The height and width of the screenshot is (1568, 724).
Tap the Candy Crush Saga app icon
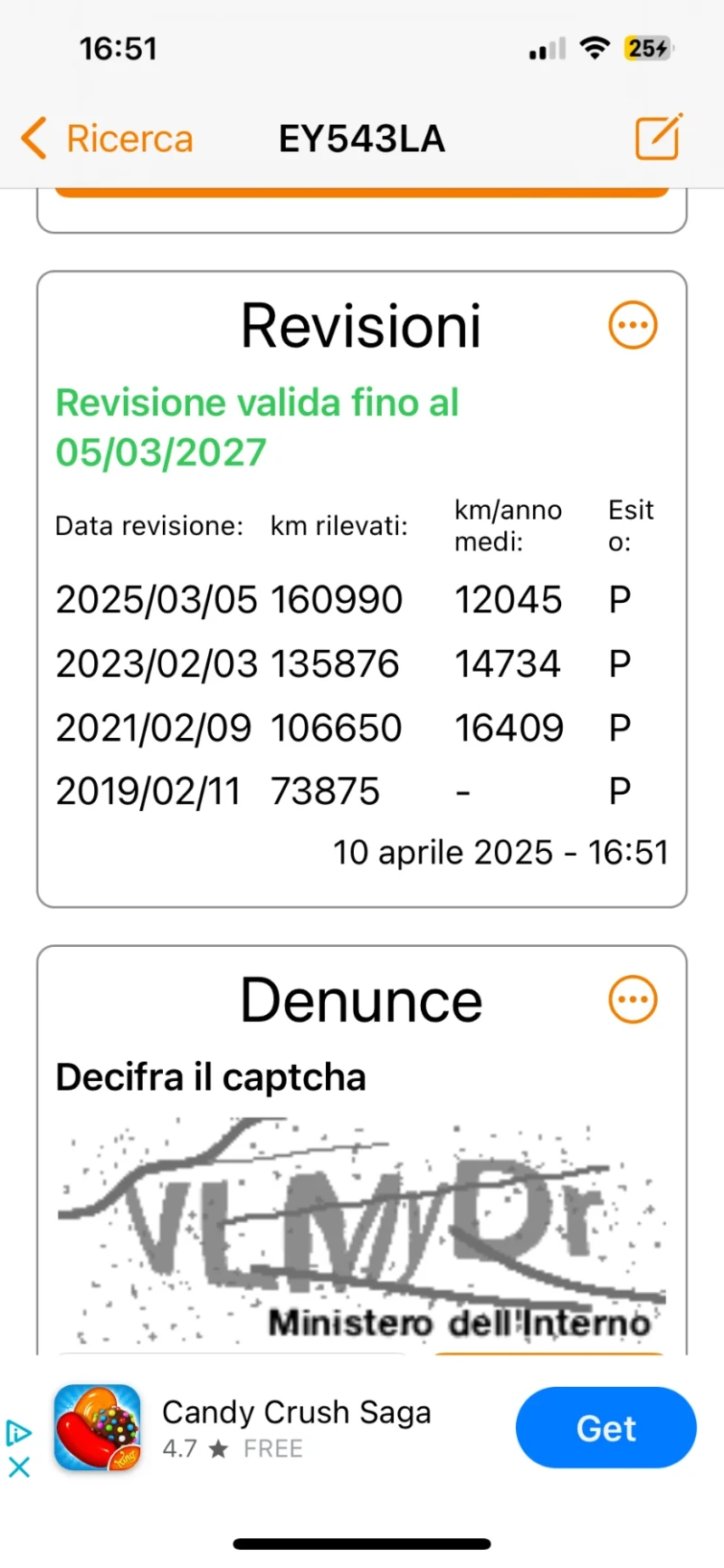coord(97,1428)
